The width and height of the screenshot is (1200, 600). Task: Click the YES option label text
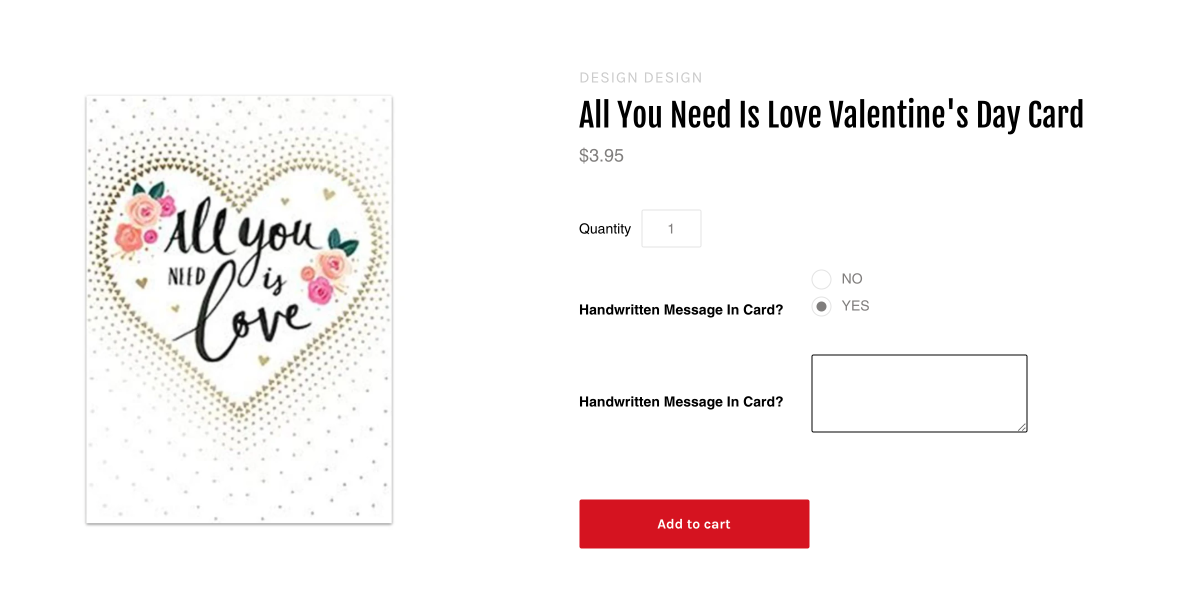point(855,306)
